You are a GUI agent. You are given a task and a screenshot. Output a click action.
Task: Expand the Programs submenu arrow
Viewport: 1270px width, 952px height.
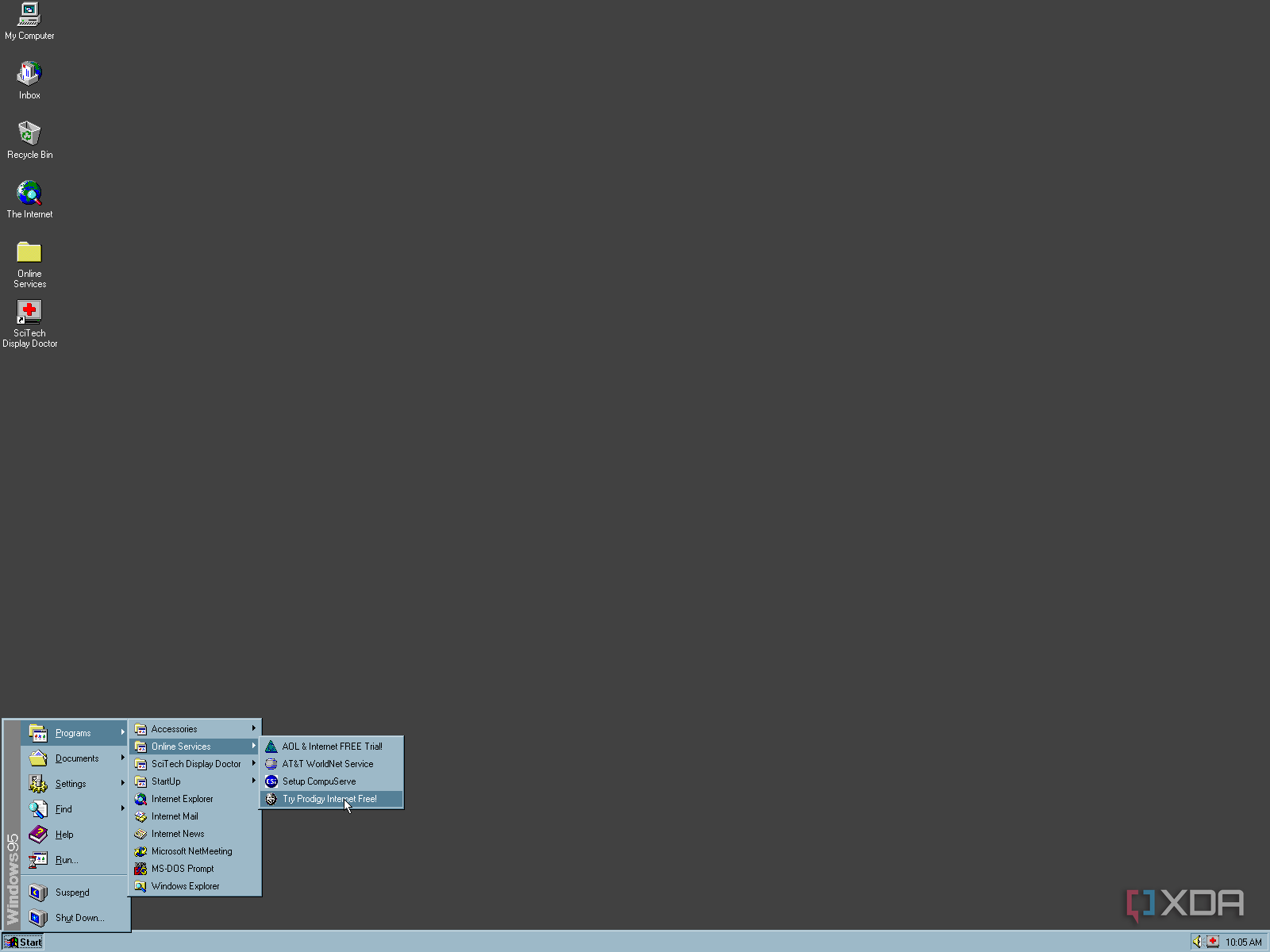tap(123, 732)
